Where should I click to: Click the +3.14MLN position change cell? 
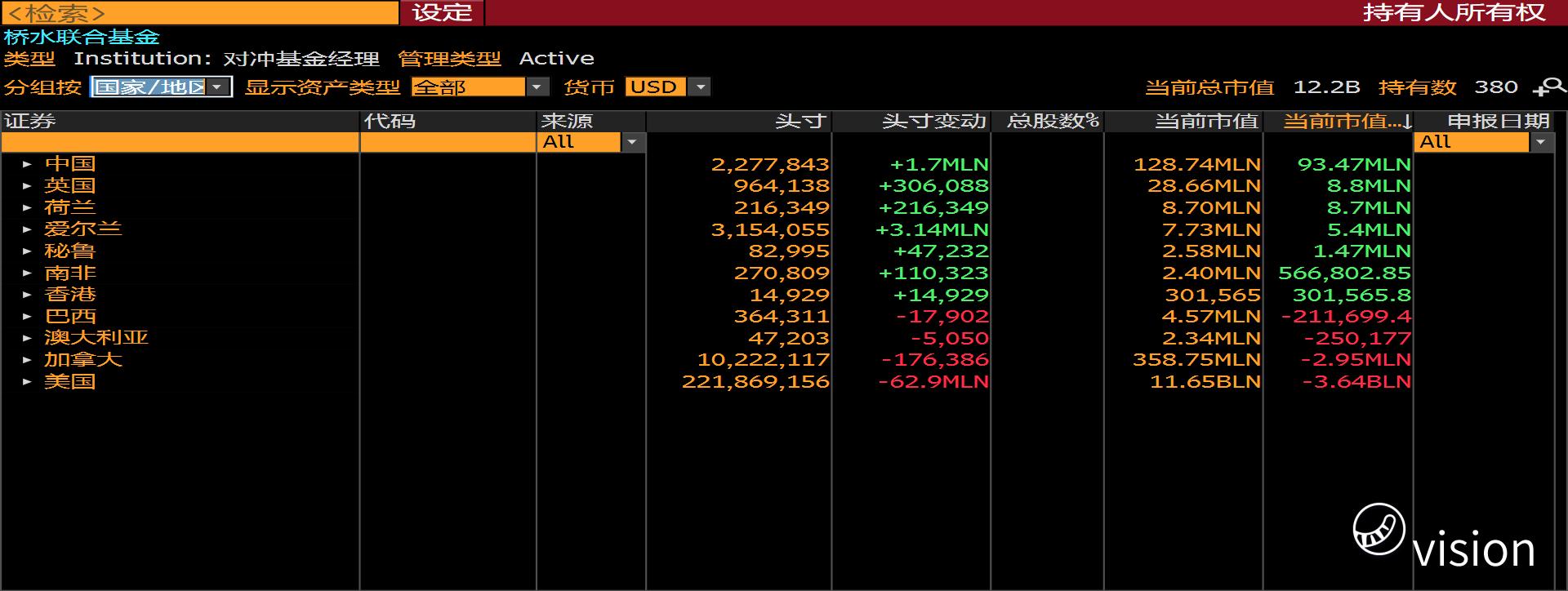pos(932,229)
